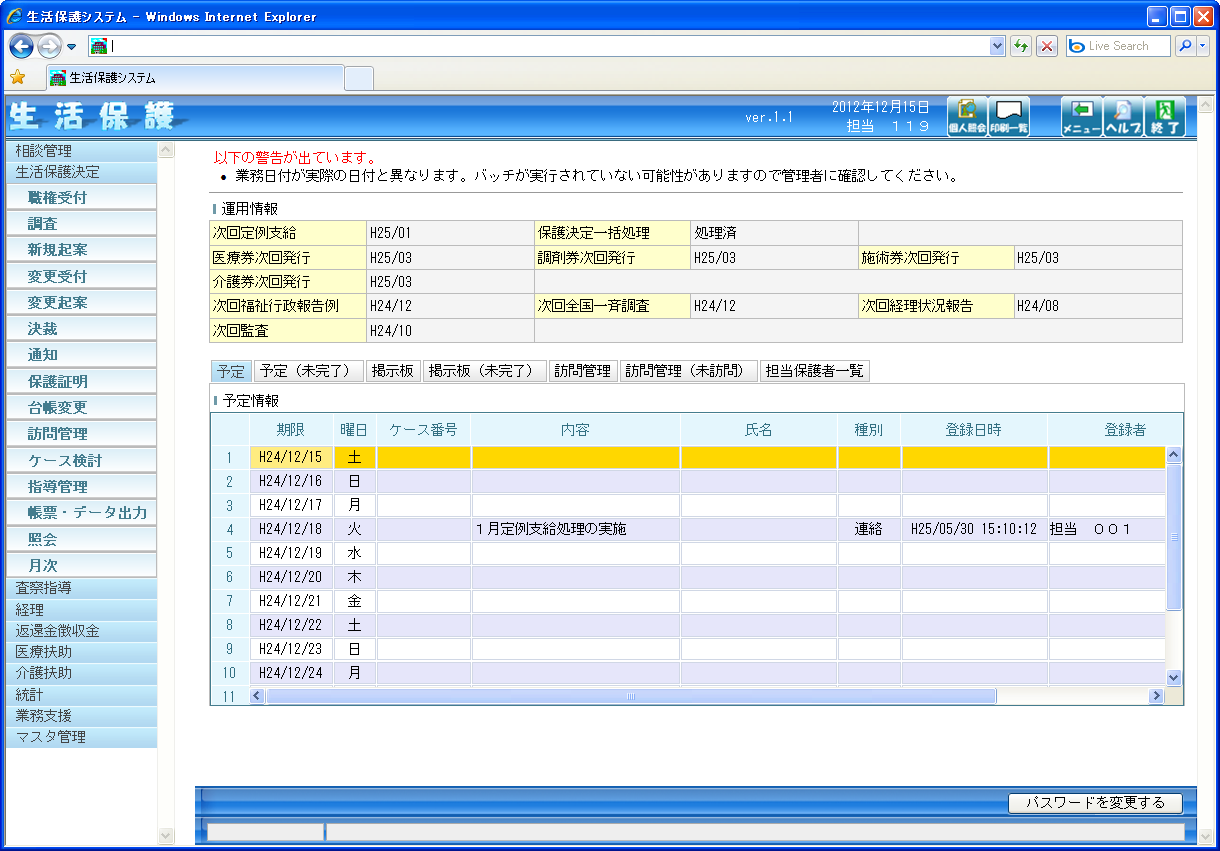
Task: Switch to the 訪問管理 tab
Action: click(x=583, y=371)
